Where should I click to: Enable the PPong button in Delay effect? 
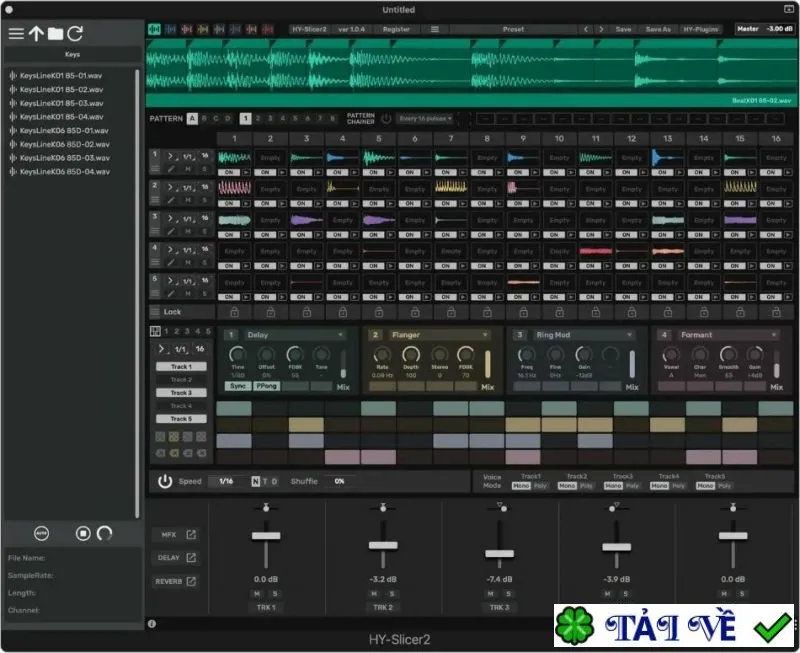coord(267,386)
